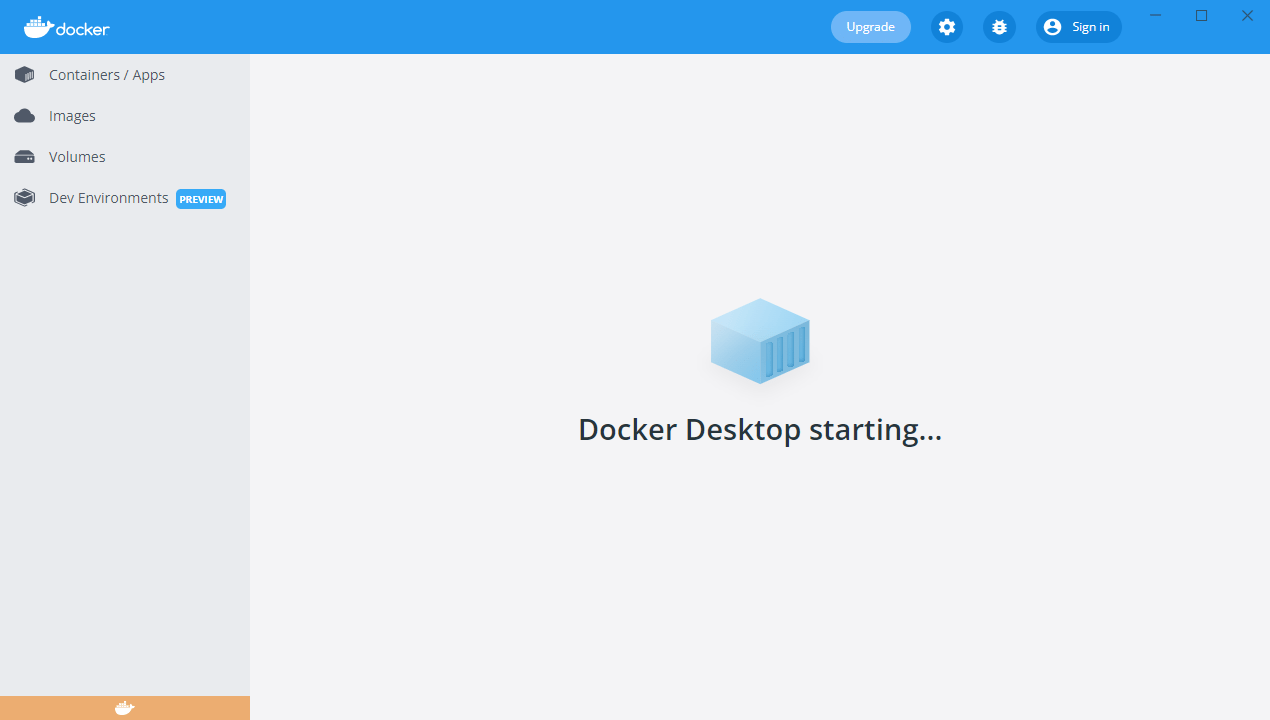The image size is (1270, 720).
Task: Click the Upgrade button
Action: (x=871, y=27)
